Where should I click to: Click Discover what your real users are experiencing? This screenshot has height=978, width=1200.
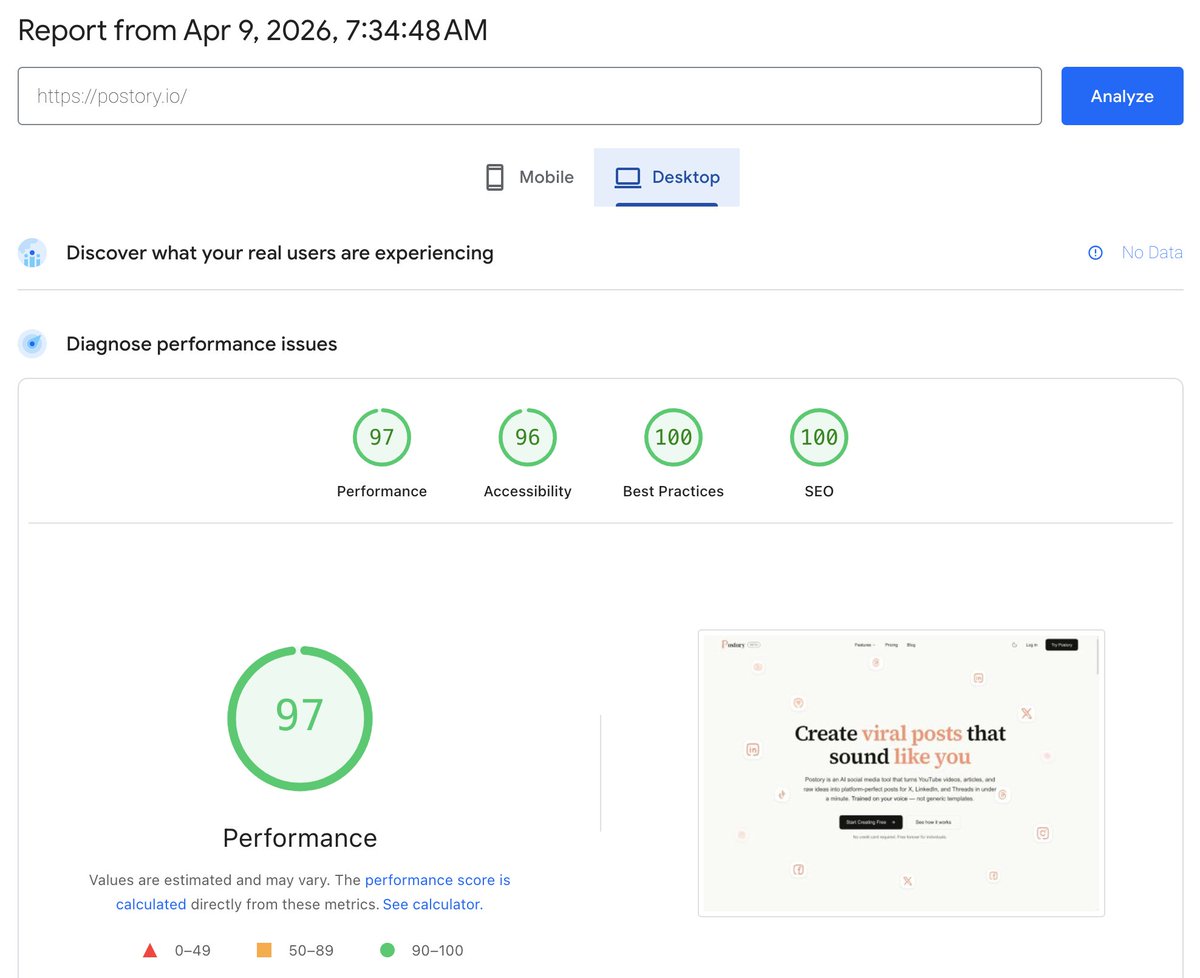click(x=280, y=253)
